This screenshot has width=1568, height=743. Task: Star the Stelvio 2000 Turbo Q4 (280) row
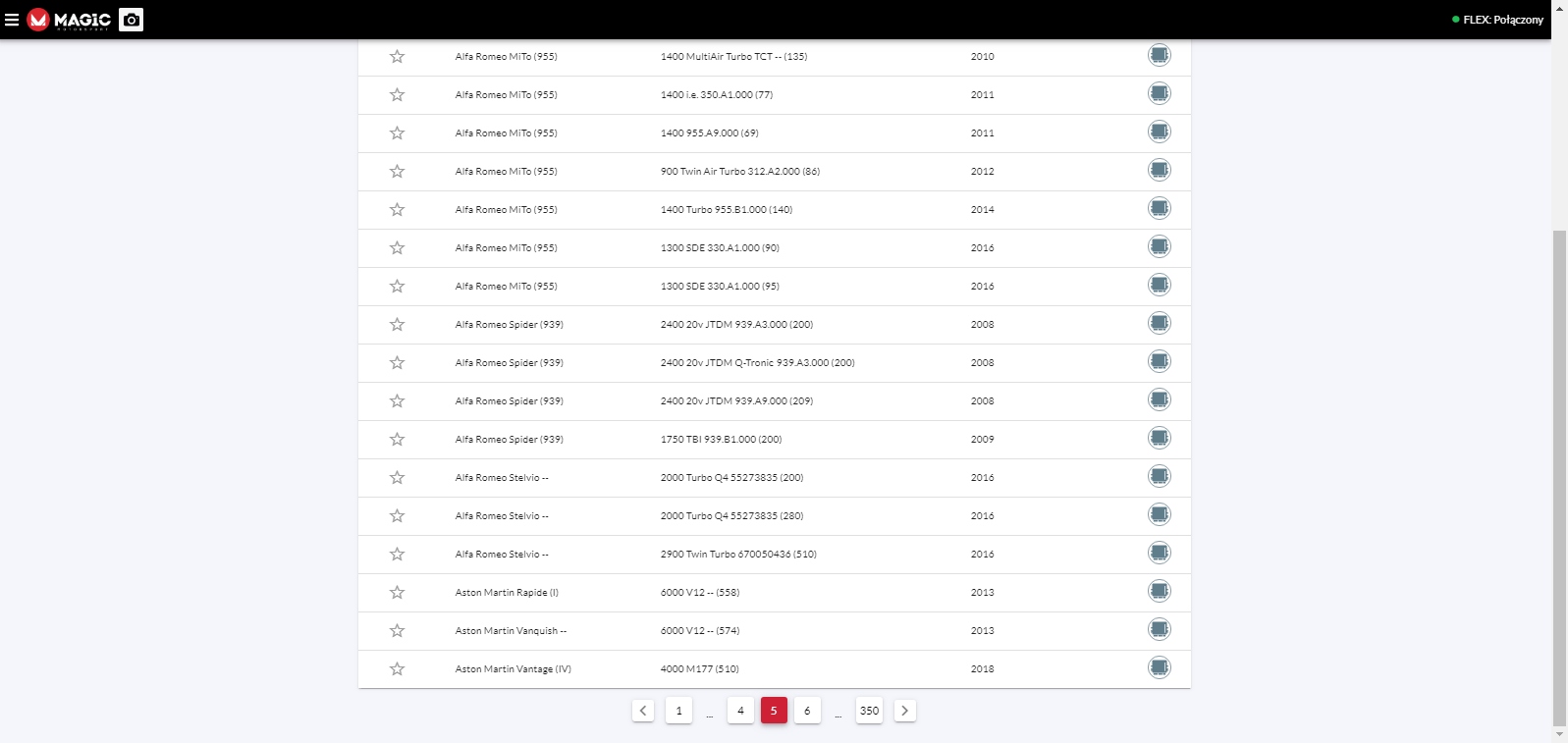coord(397,515)
